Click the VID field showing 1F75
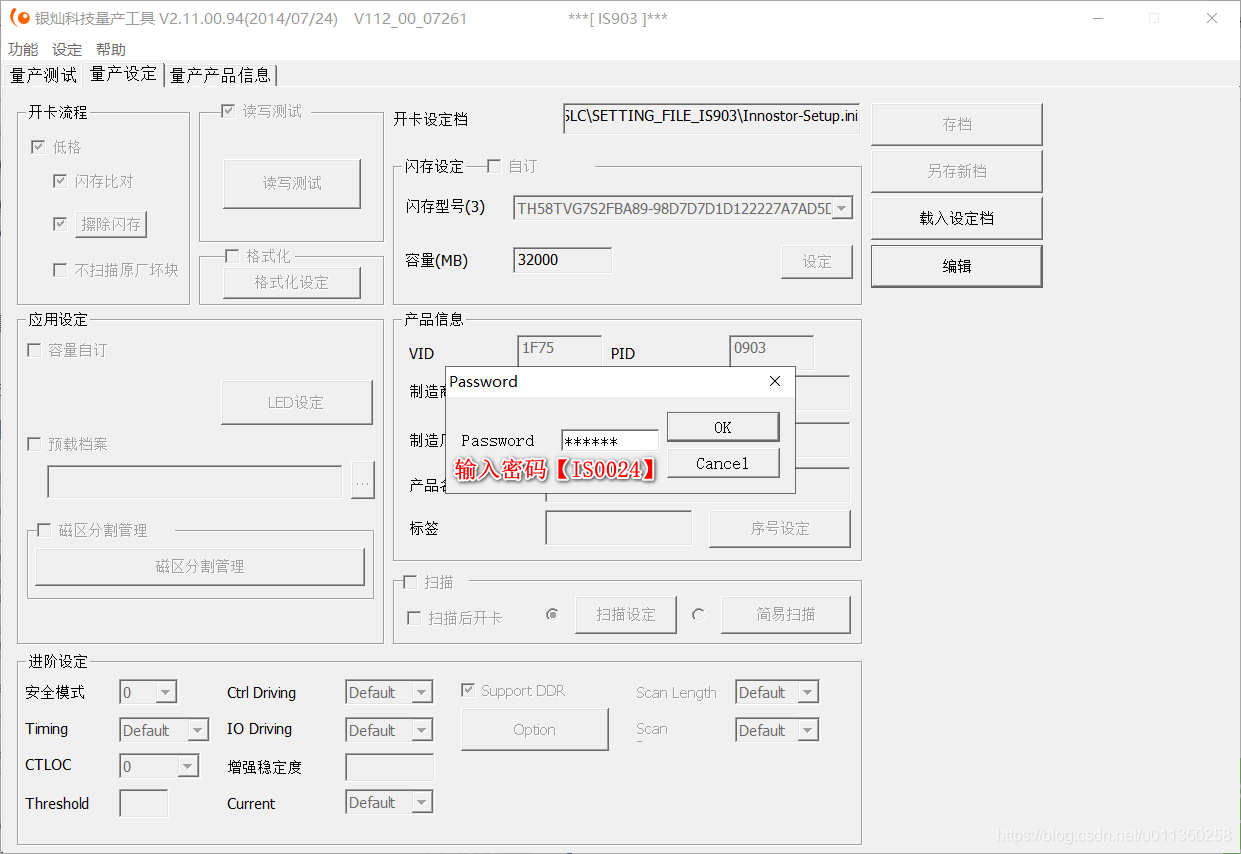Screen dimensions: 1241x854 (560, 351)
